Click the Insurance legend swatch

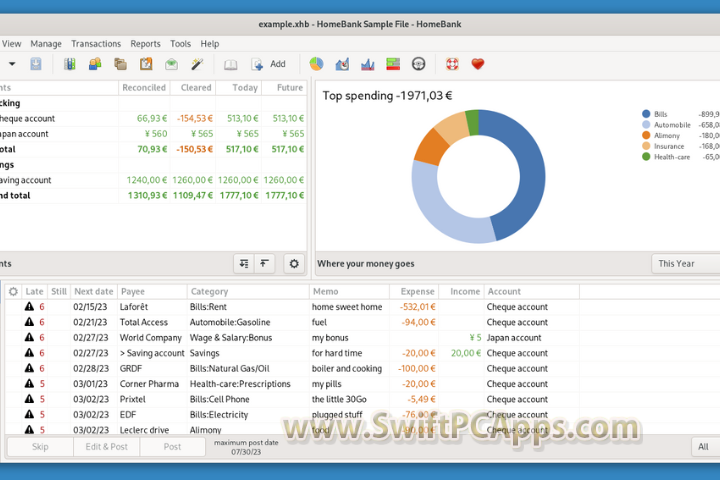pos(646,146)
